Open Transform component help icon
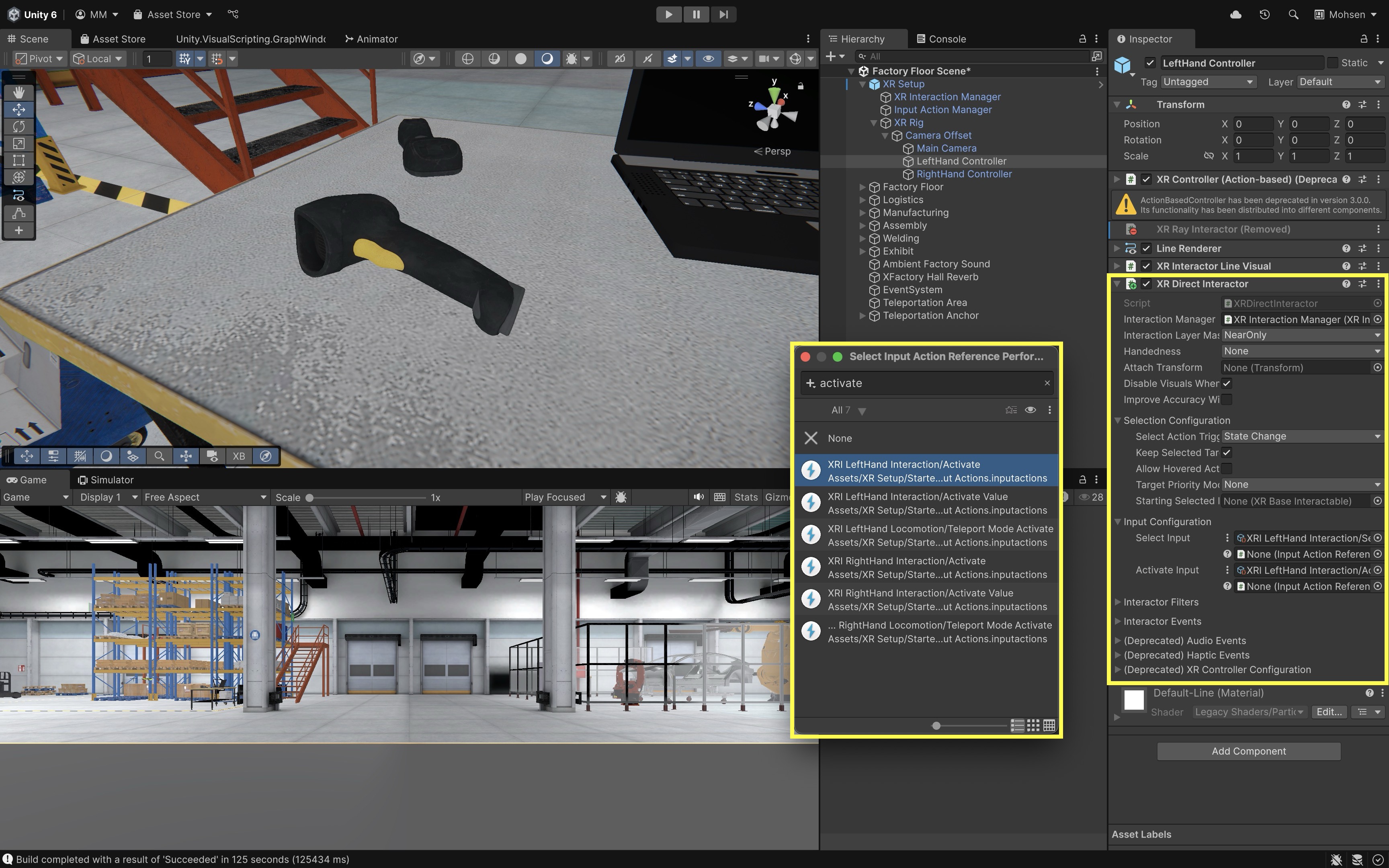The width and height of the screenshot is (1389, 868). pos(1346,104)
